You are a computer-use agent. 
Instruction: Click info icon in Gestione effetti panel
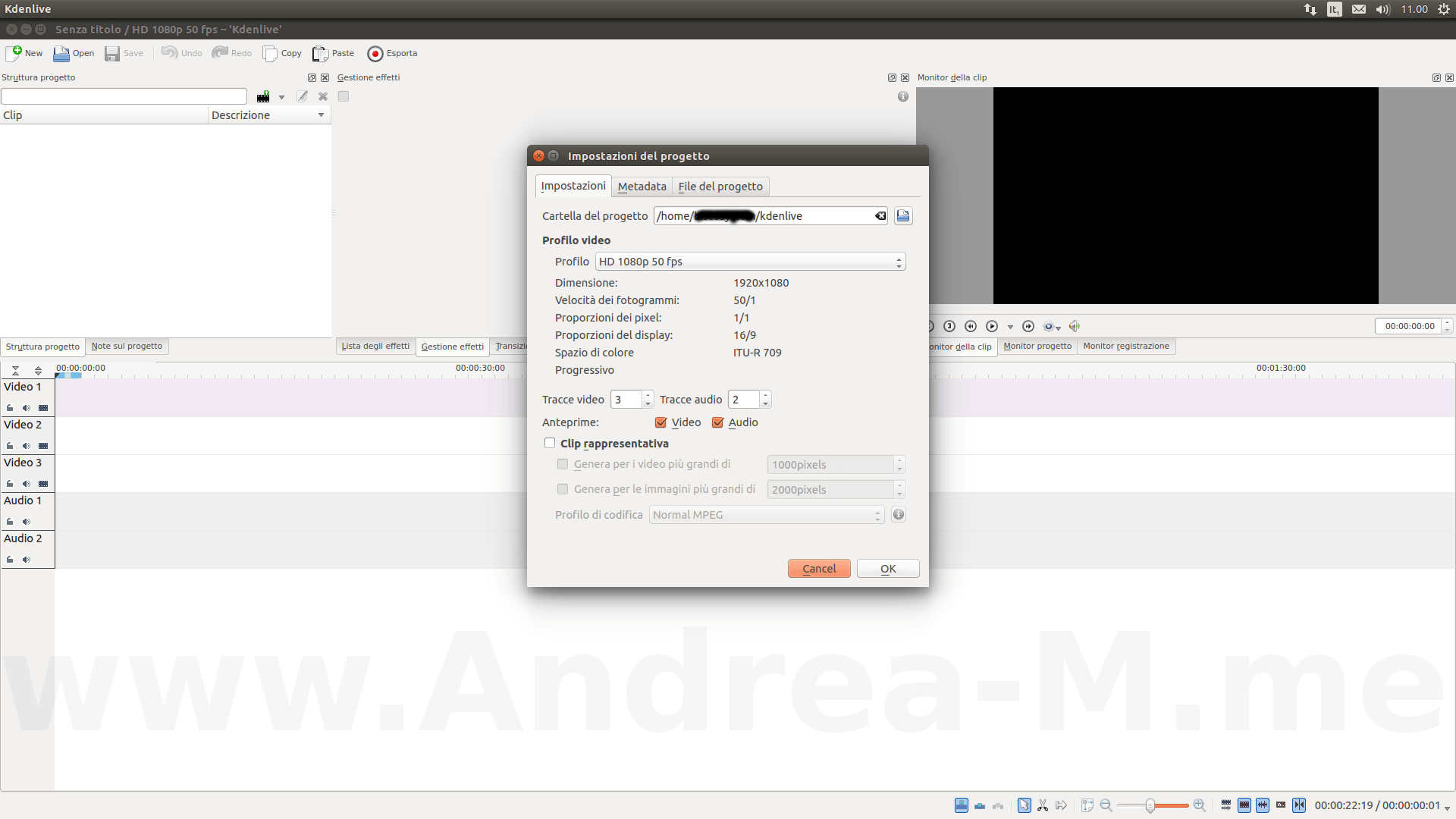[902, 96]
